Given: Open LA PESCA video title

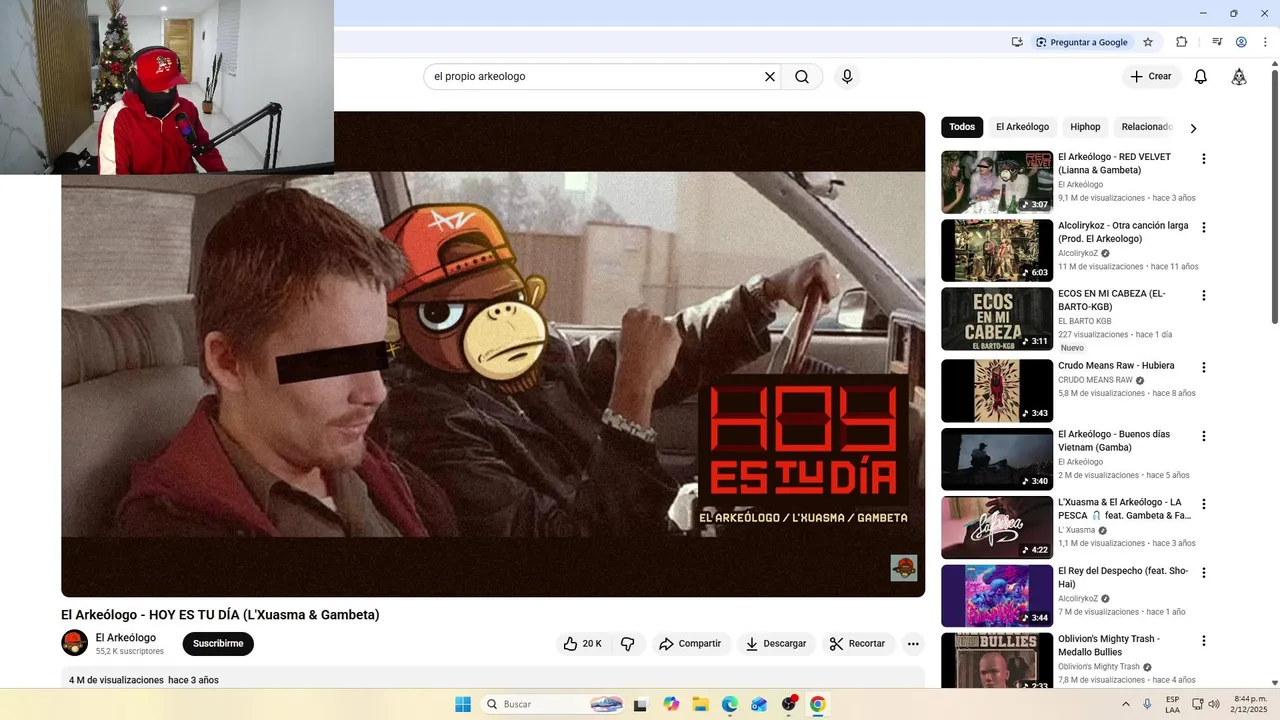Looking at the screenshot, I should click(1125, 509).
